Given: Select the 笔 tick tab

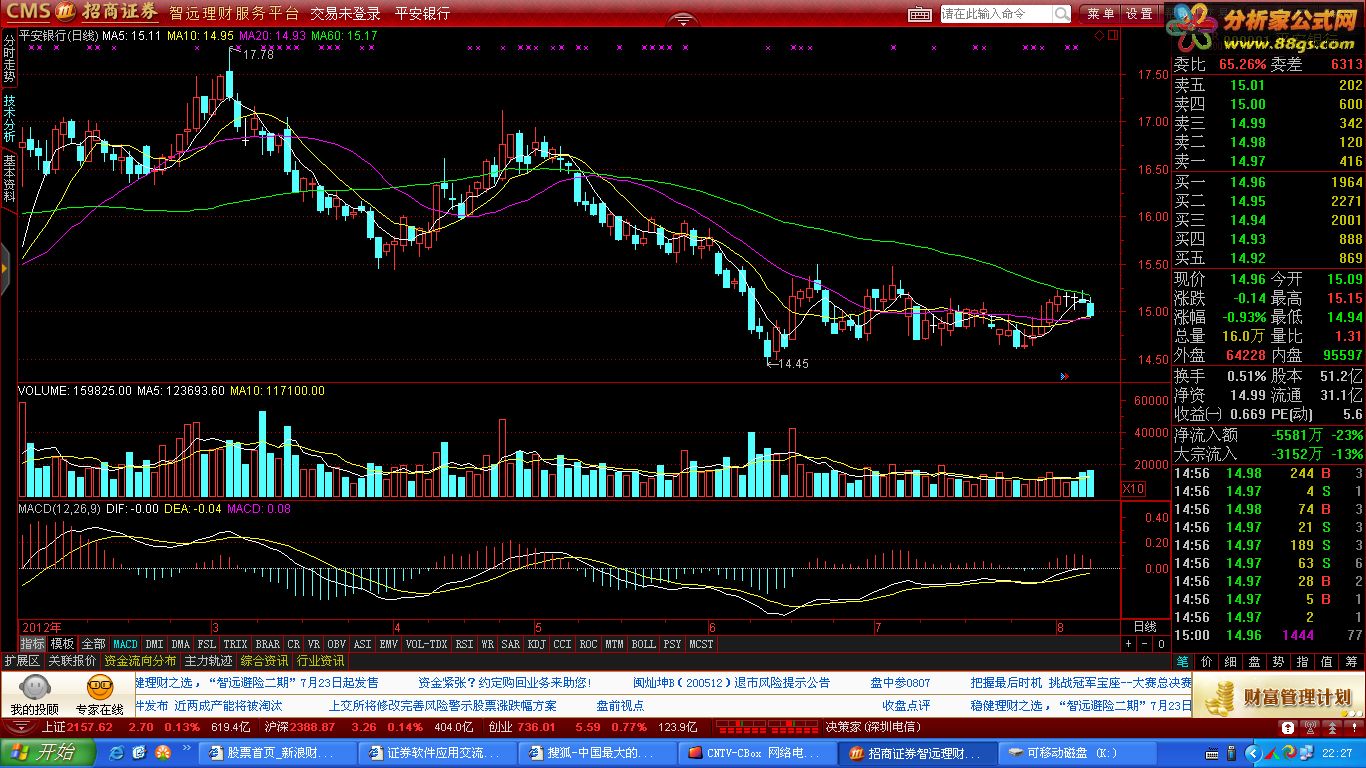Looking at the screenshot, I should click(x=1183, y=661).
